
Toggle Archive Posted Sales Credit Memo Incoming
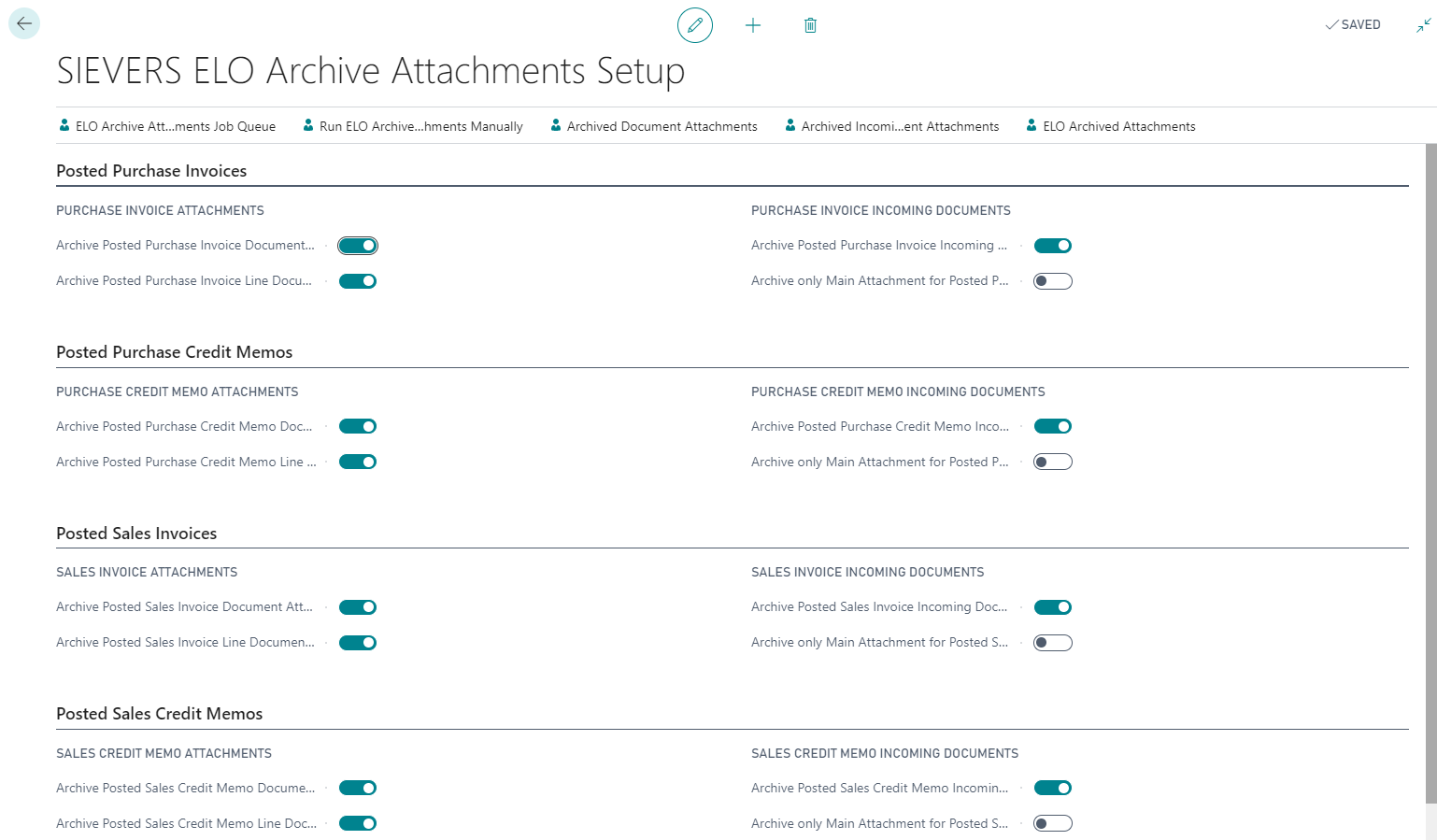pos(1052,788)
